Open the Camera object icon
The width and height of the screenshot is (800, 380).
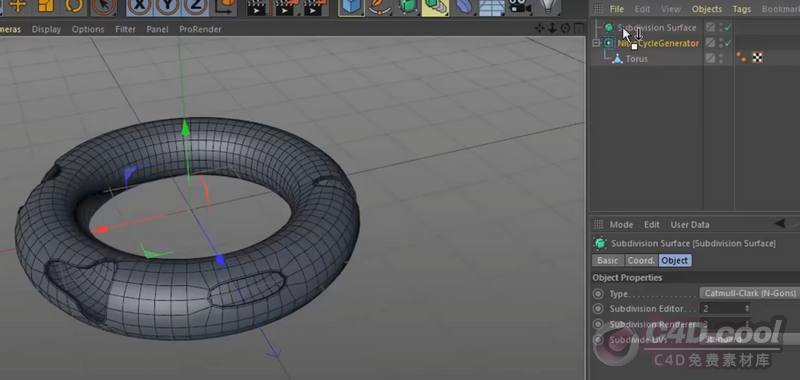pos(520,7)
